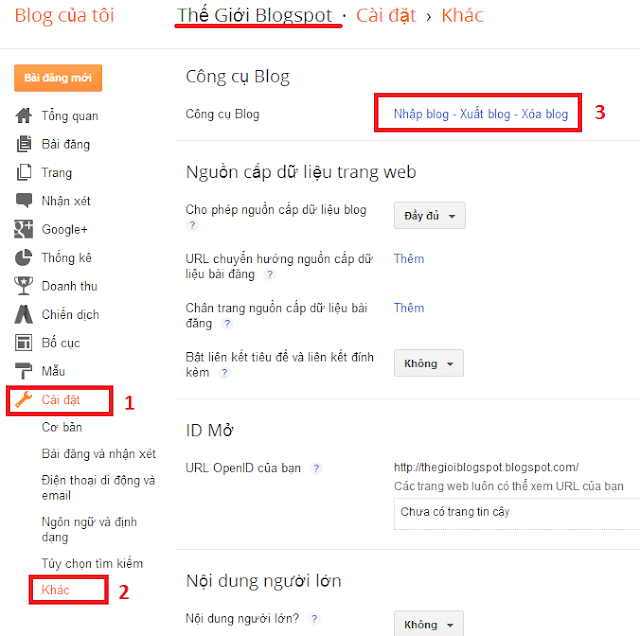Click Thêm for URL chuyển hướng nguồn cấp
Image resolution: width=640 pixels, height=636 pixels.
(409, 258)
